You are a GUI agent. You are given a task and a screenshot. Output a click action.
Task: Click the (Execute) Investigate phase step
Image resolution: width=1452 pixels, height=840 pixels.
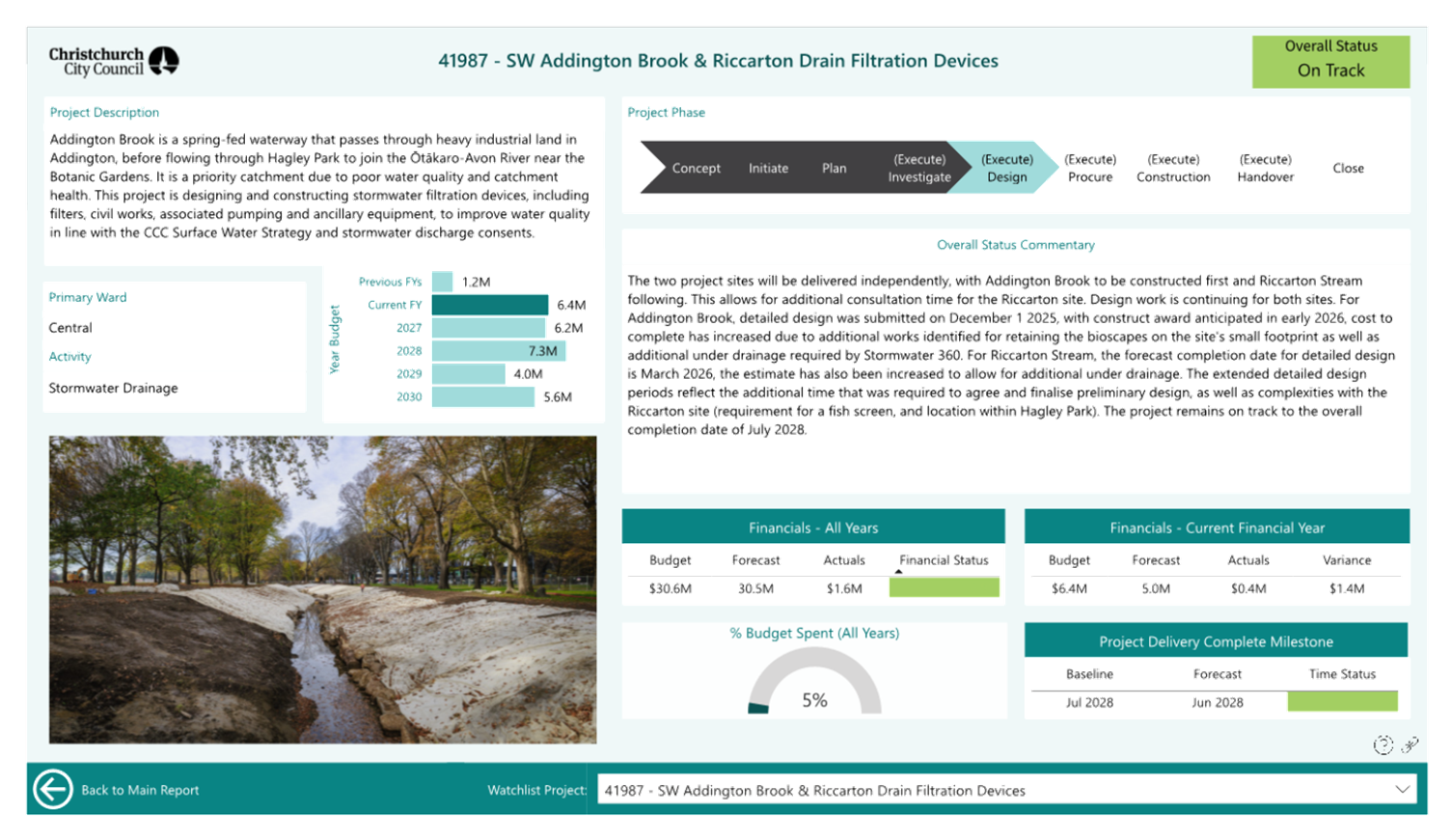pos(918,168)
